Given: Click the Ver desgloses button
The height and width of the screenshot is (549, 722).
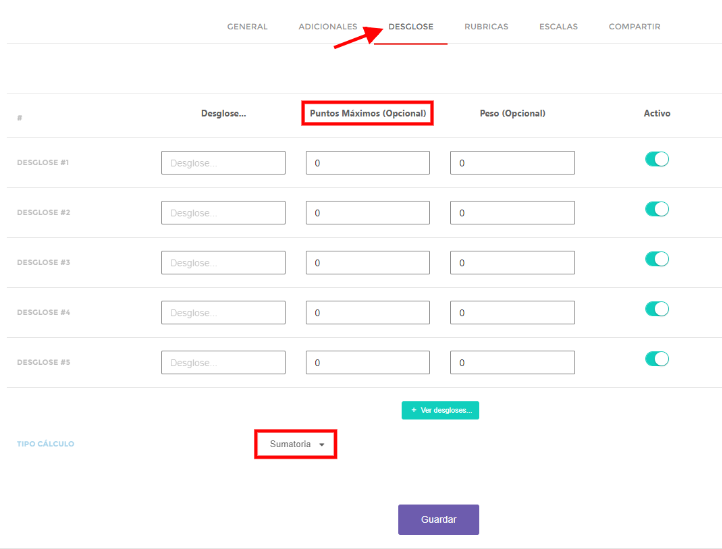Looking at the screenshot, I should pos(440,410).
